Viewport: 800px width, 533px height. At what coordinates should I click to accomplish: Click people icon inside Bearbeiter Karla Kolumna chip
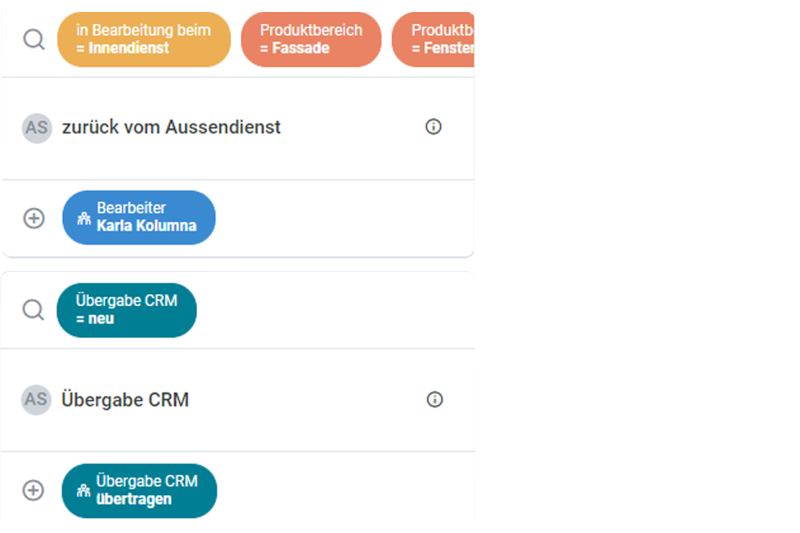point(84,218)
